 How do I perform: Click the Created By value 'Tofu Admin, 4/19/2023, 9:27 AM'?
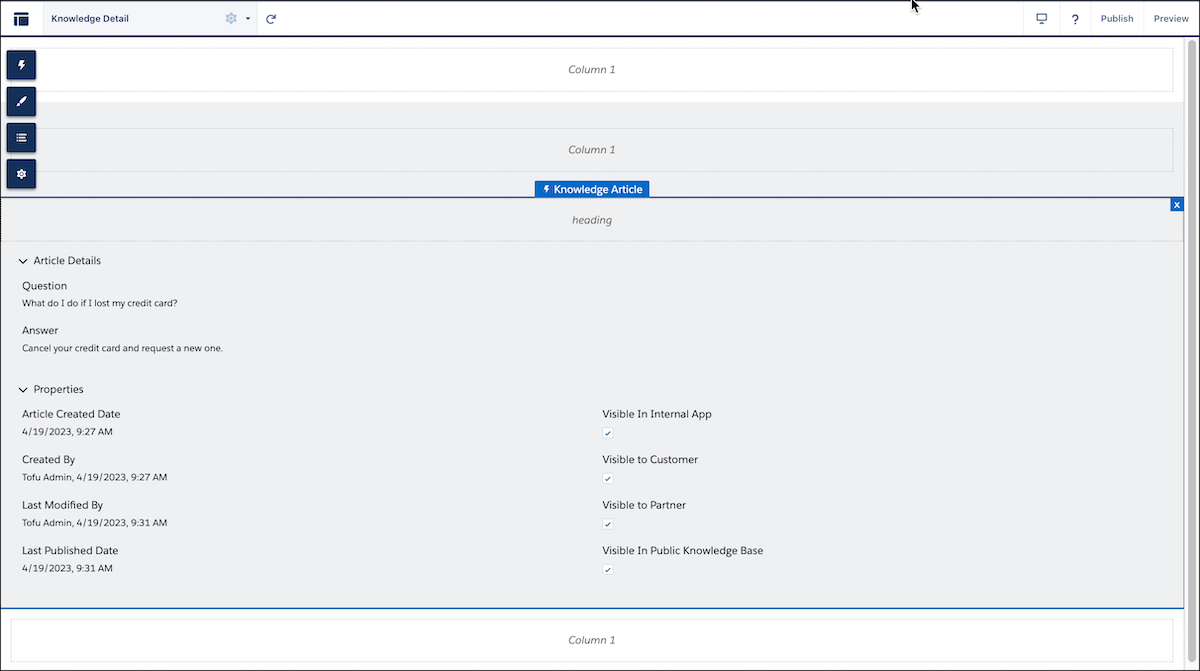click(95, 477)
